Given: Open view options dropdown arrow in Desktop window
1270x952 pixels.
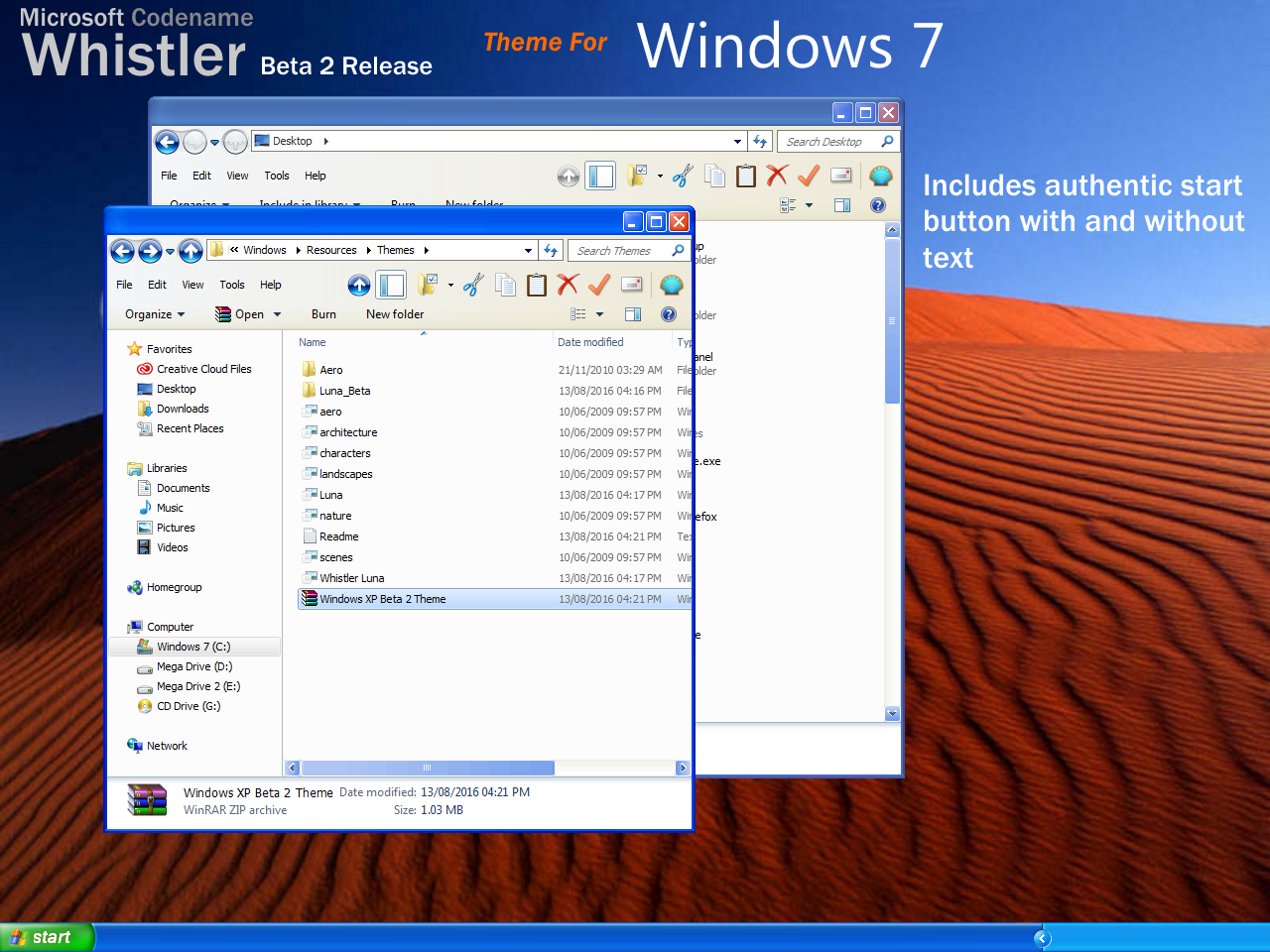Looking at the screenshot, I should tap(809, 205).
